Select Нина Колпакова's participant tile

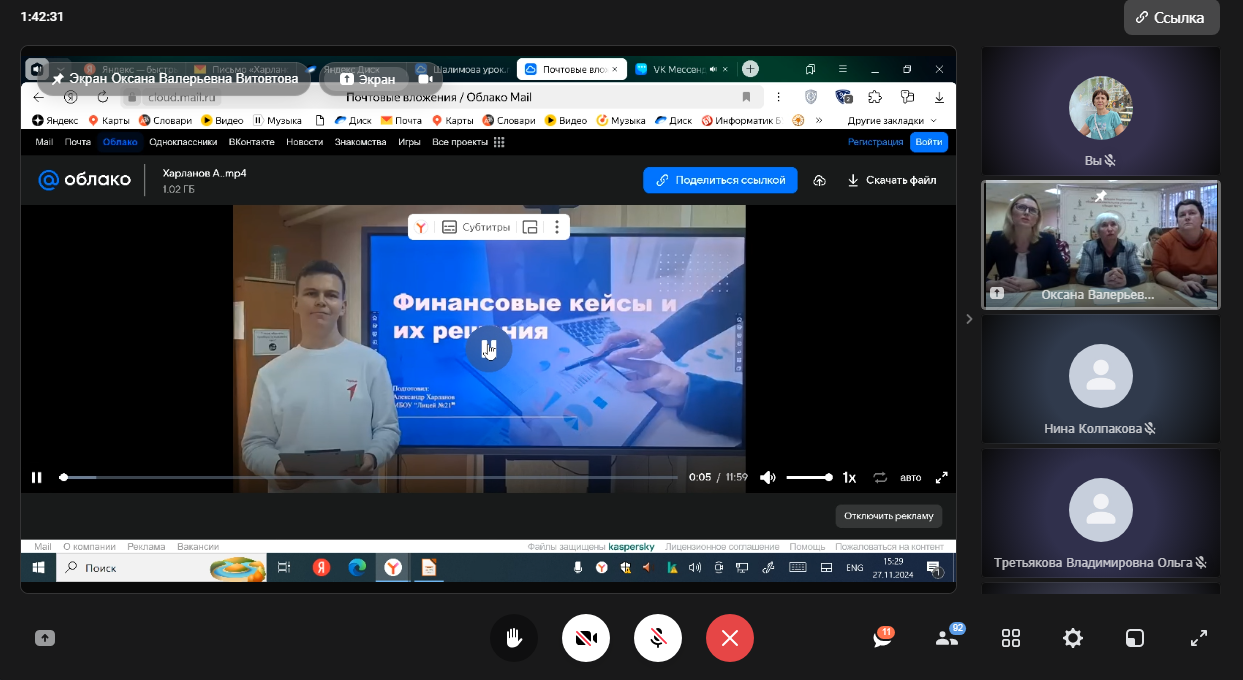tap(1101, 379)
